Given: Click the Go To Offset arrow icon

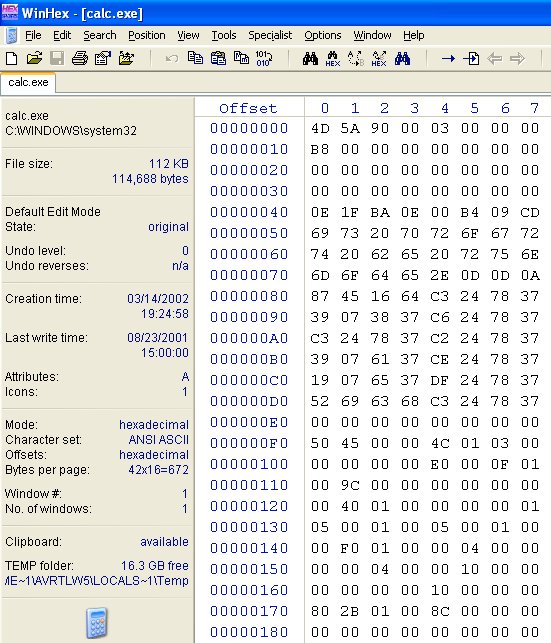Looking at the screenshot, I should click(448, 59).
